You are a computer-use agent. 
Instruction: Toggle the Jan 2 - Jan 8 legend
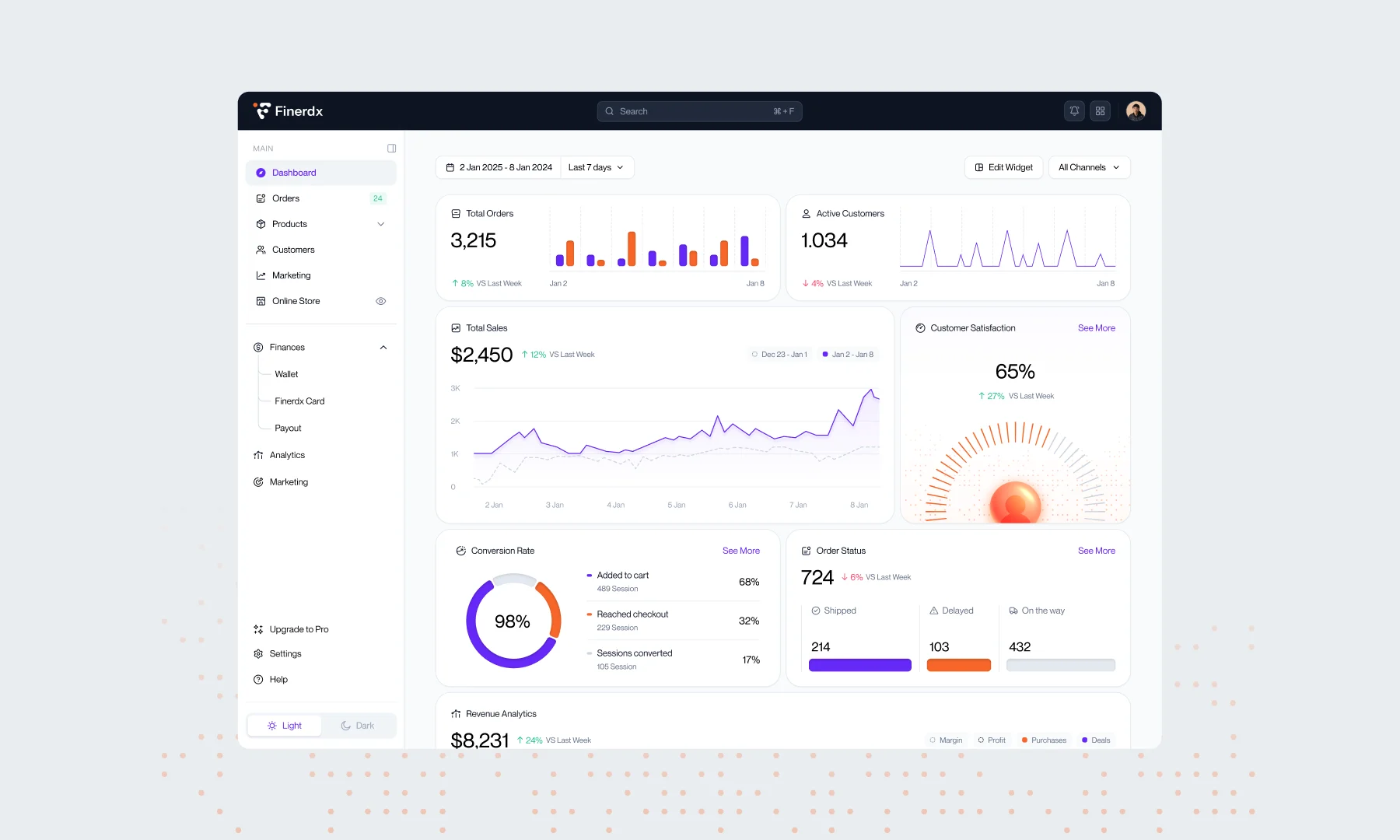point(848,355)
